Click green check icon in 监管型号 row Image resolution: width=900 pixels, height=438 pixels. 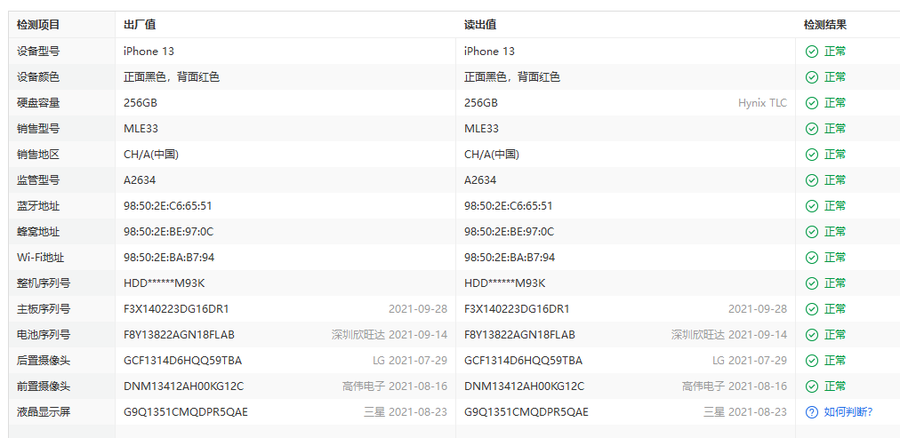pos(812,180)
